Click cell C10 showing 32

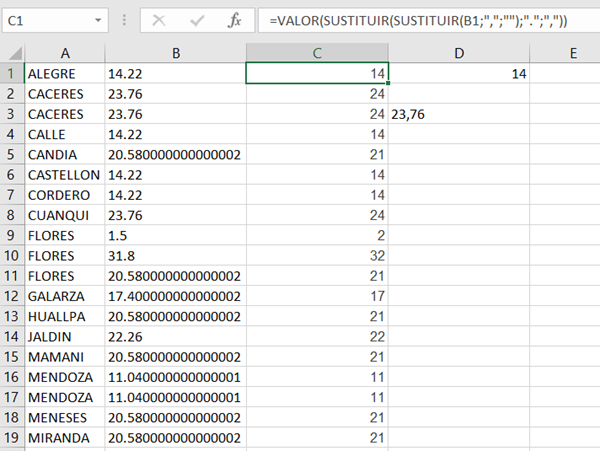pyautogui.click(x=317, y=256)
